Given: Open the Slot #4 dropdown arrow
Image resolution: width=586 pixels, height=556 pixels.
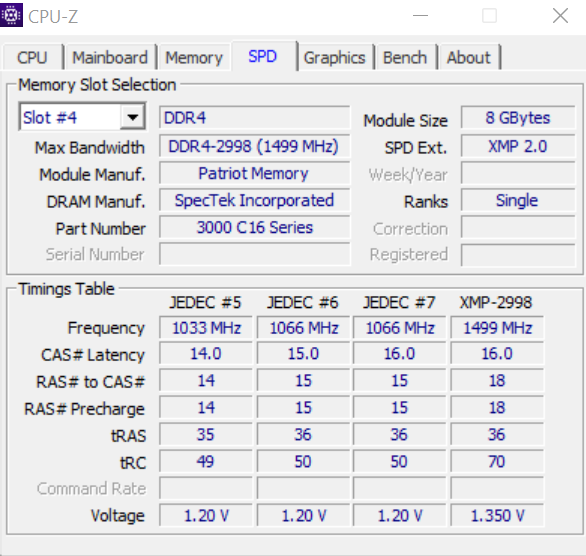Looking at the screenshot, I should 133,117.
